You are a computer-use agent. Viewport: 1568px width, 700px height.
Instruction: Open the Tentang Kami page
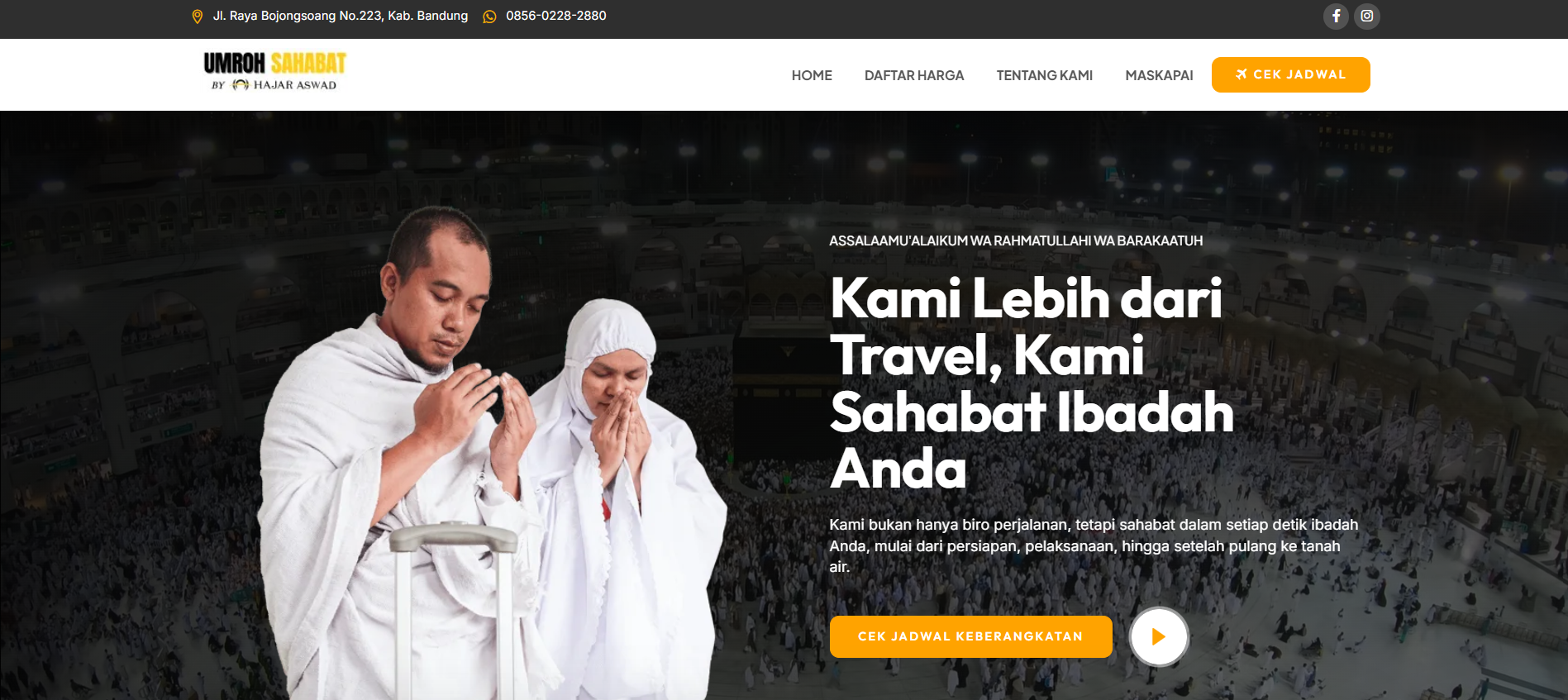coord(1045,75)
